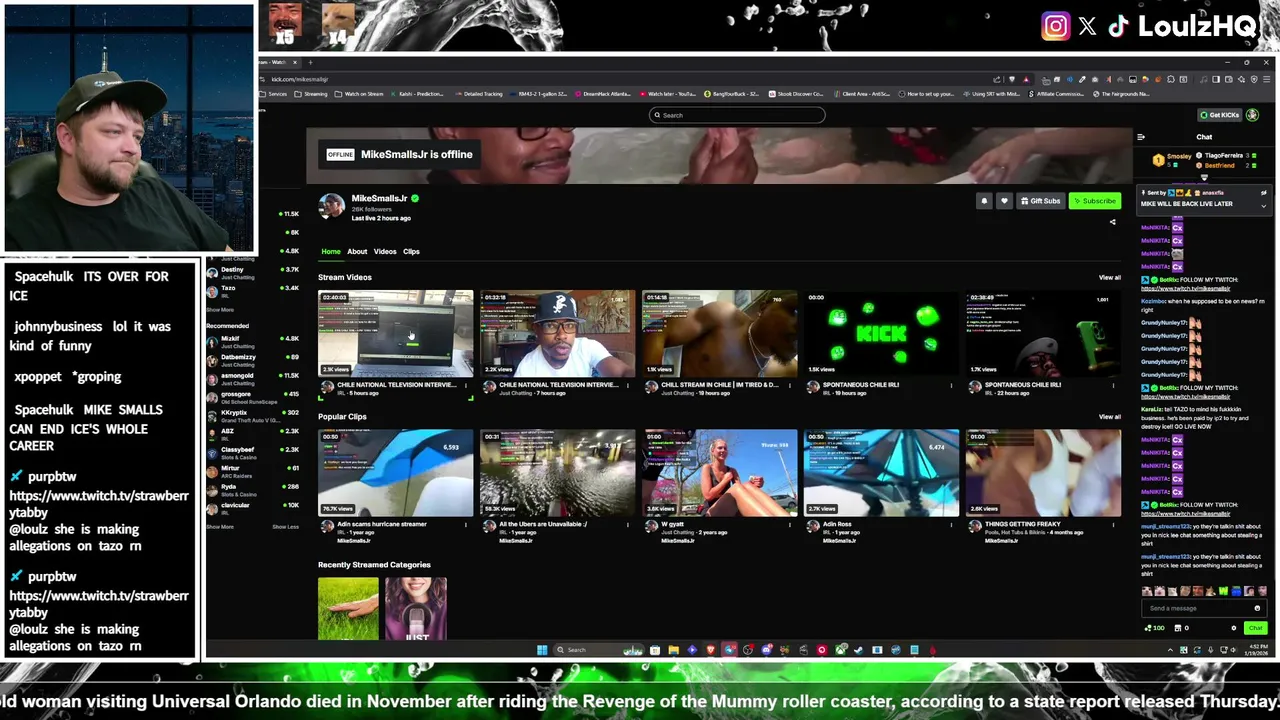The image size is (1280, 720).
Task: Open the Brave Shields icon in address bar
Action: tap(1011, 80)
